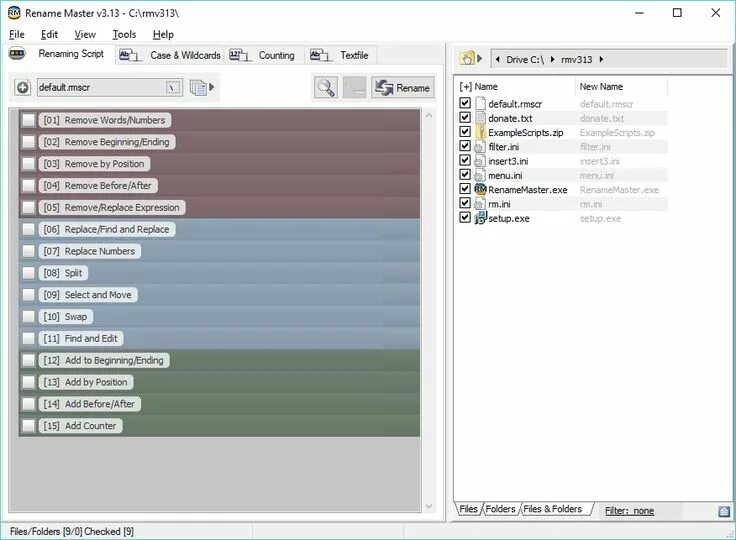Screen dimensions: 736x540
Task: Enable step [01] Remove Words/Numbers checkbox
Action: coord(29,120)
